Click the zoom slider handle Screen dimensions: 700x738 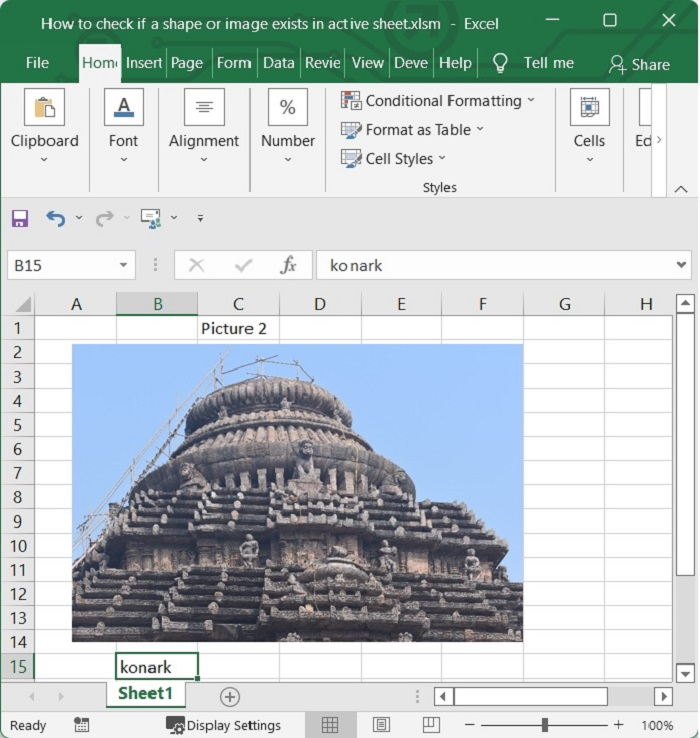coord(545,725)
